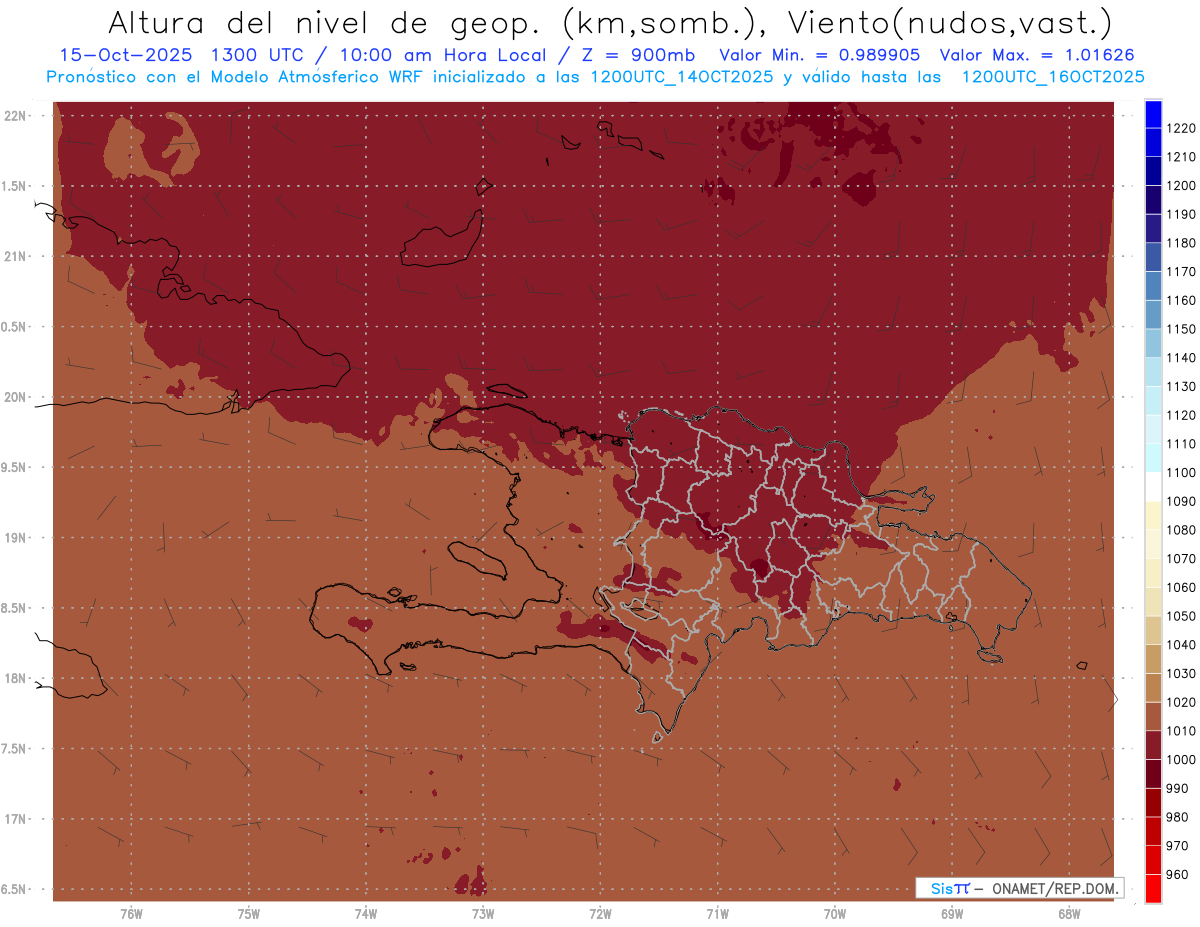The height and width of the screenshot is (927, 1200).
Task: Click the '1000' legend value
Action: pyautogui.click(x=1181, y=760)
